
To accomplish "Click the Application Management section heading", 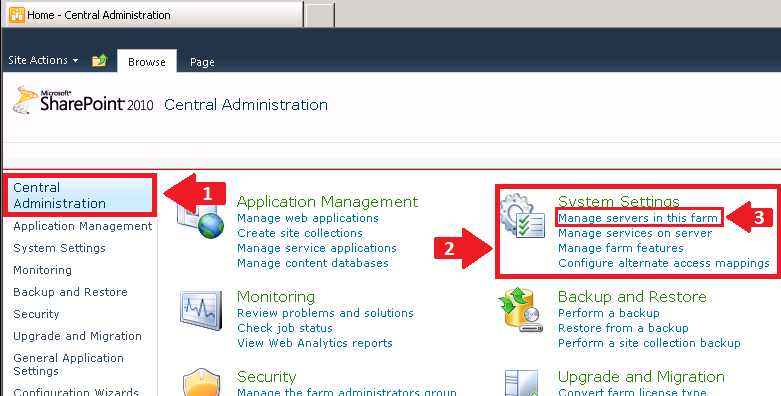I will pos(327,201).
